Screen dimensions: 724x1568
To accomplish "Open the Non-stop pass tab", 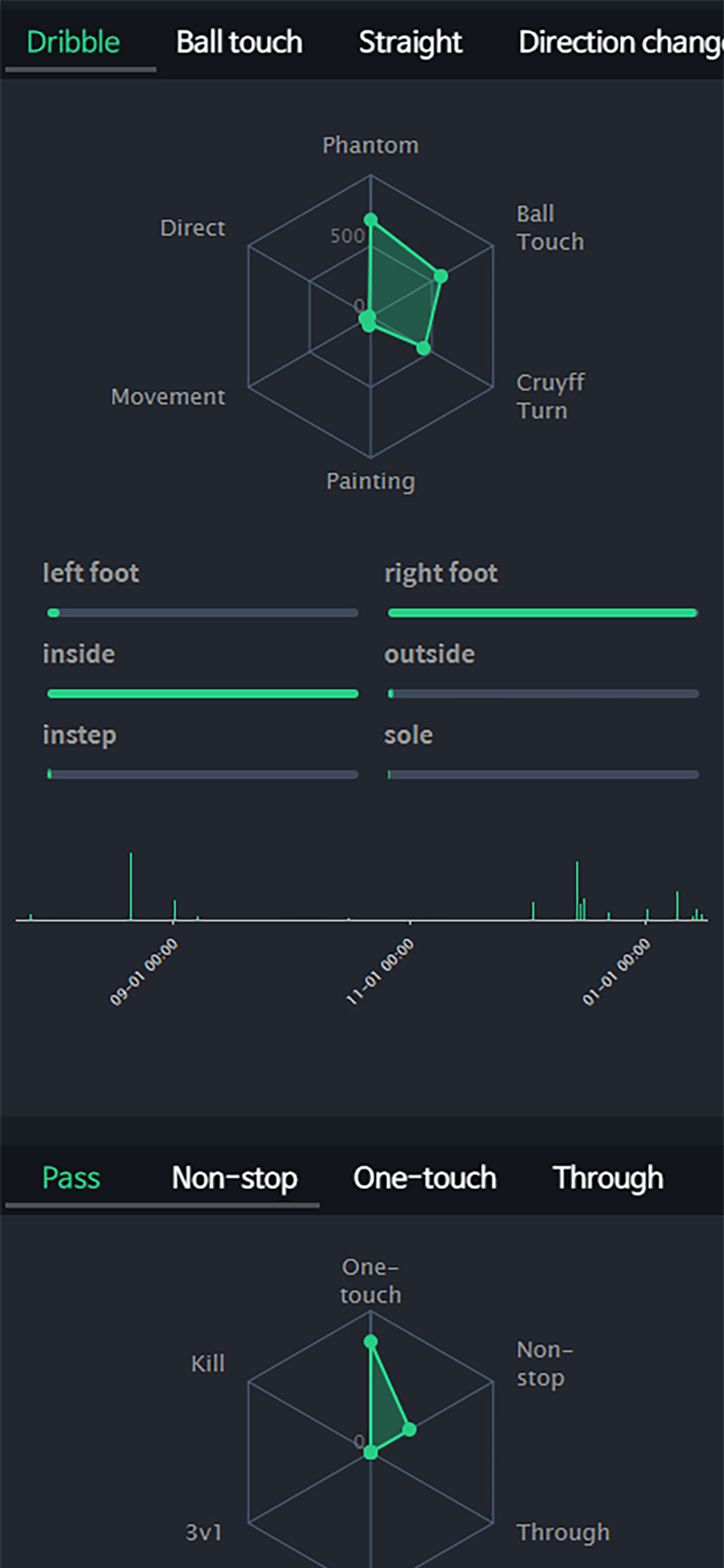I will (234, 1178).
